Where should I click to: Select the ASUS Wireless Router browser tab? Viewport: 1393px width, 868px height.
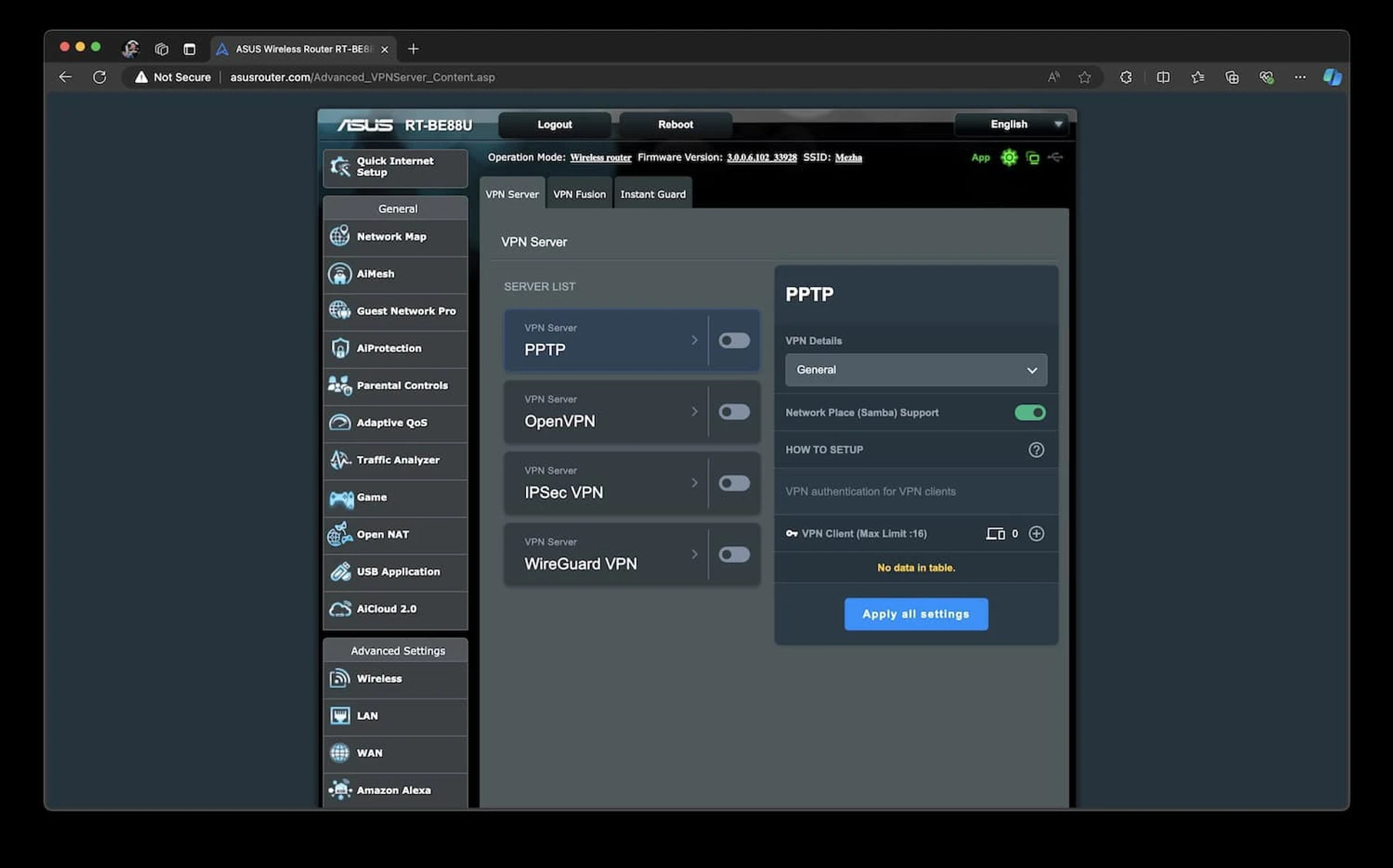pyautogui.click(x=303, y=49)
